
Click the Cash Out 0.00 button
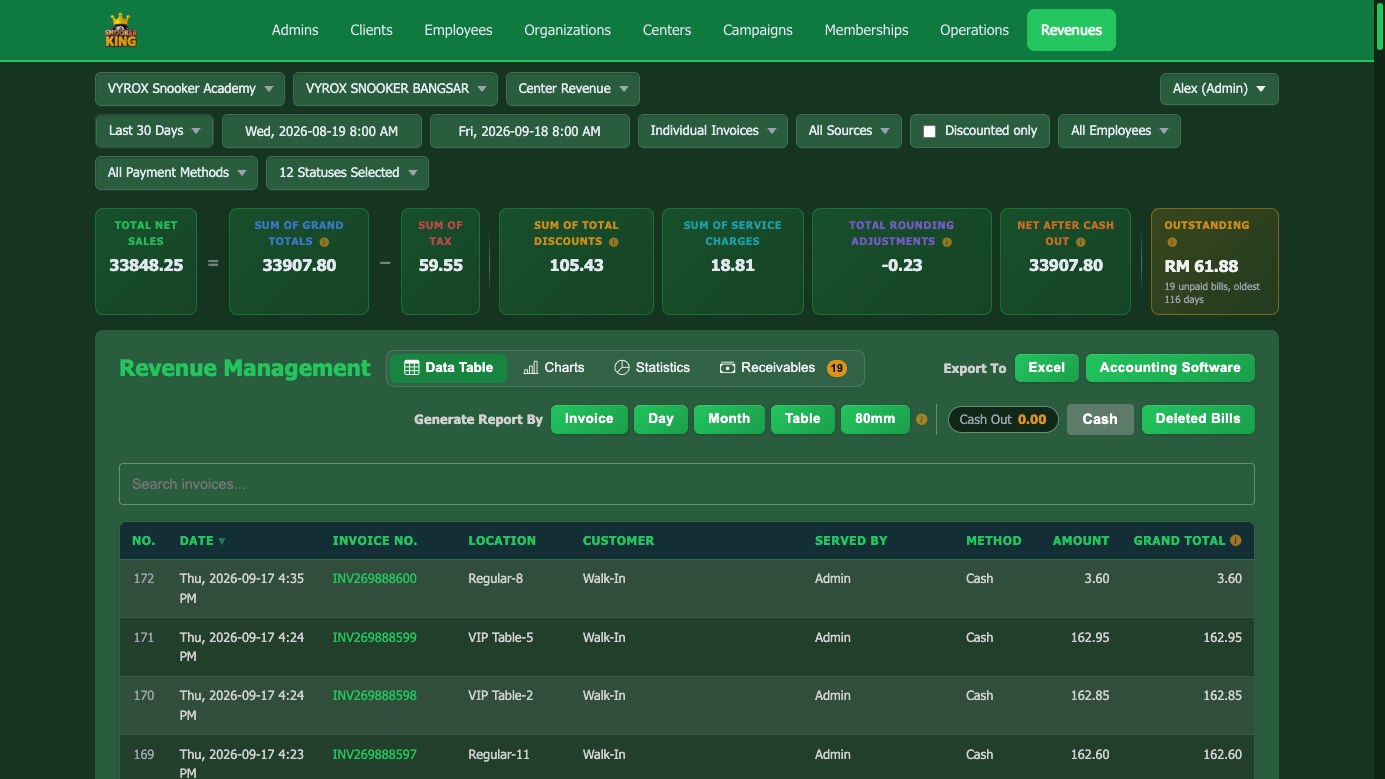[1003, 420]
